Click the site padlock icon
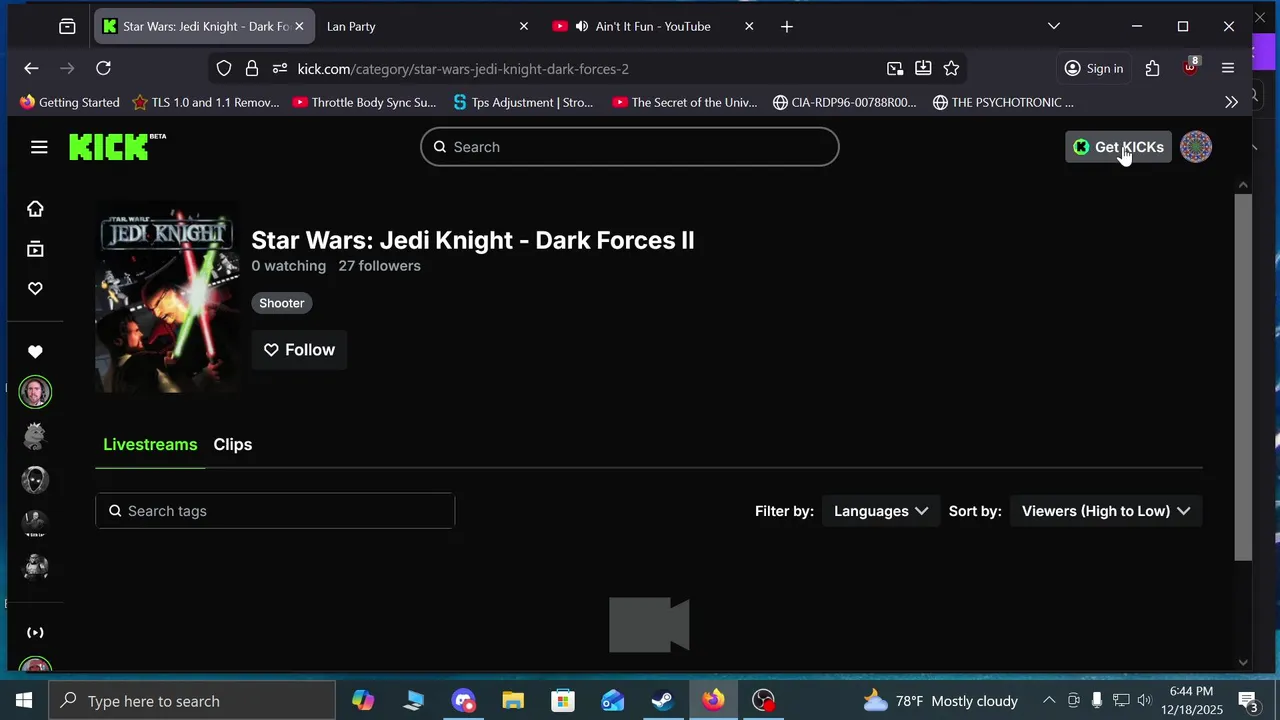The height and width of the screenshot is (720, 1280). pos(252,68)
